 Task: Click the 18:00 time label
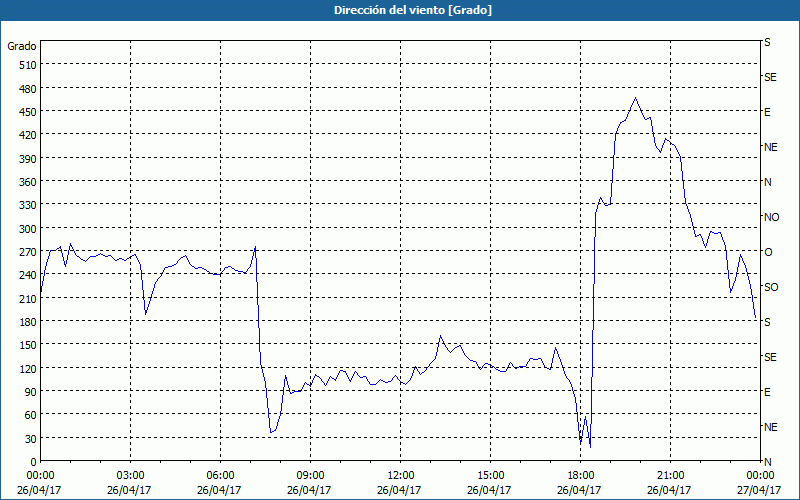click(x=580, y=476)
